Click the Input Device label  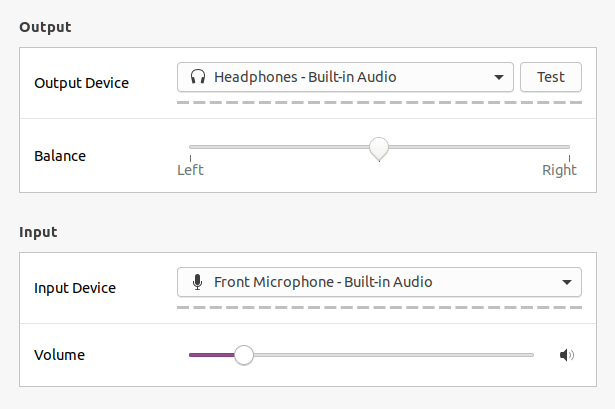[x=75, y=288]
